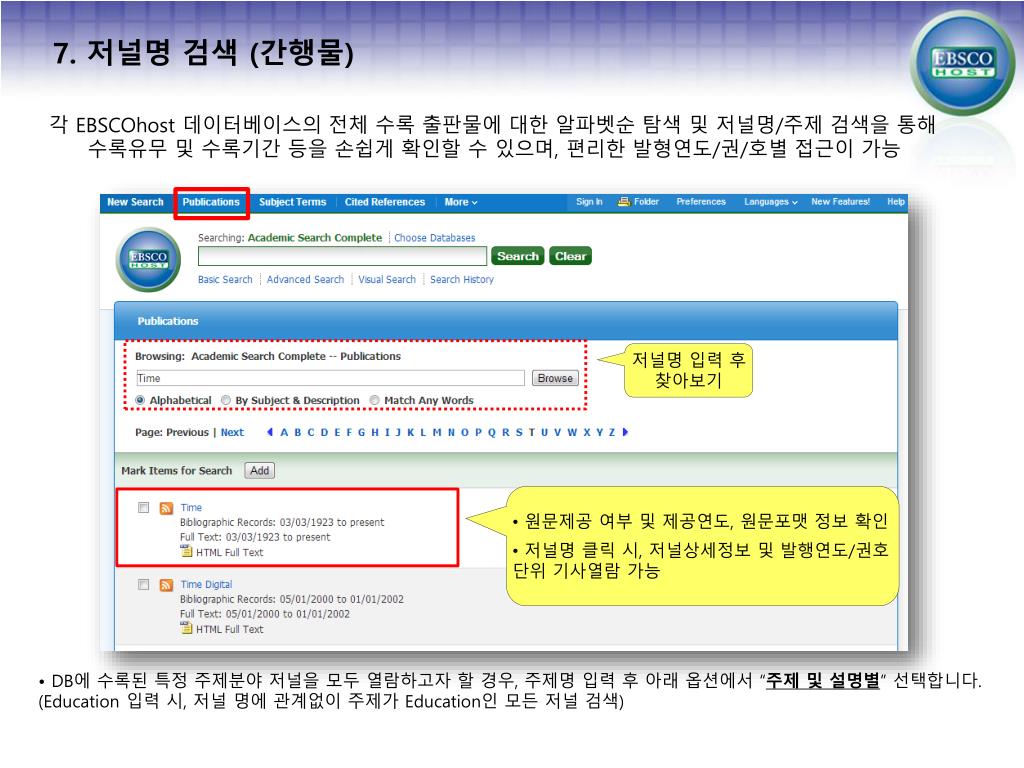Focus the main search input field
Image resolution: width=1024 pixels, height=768 pixels.
point(342,256)
